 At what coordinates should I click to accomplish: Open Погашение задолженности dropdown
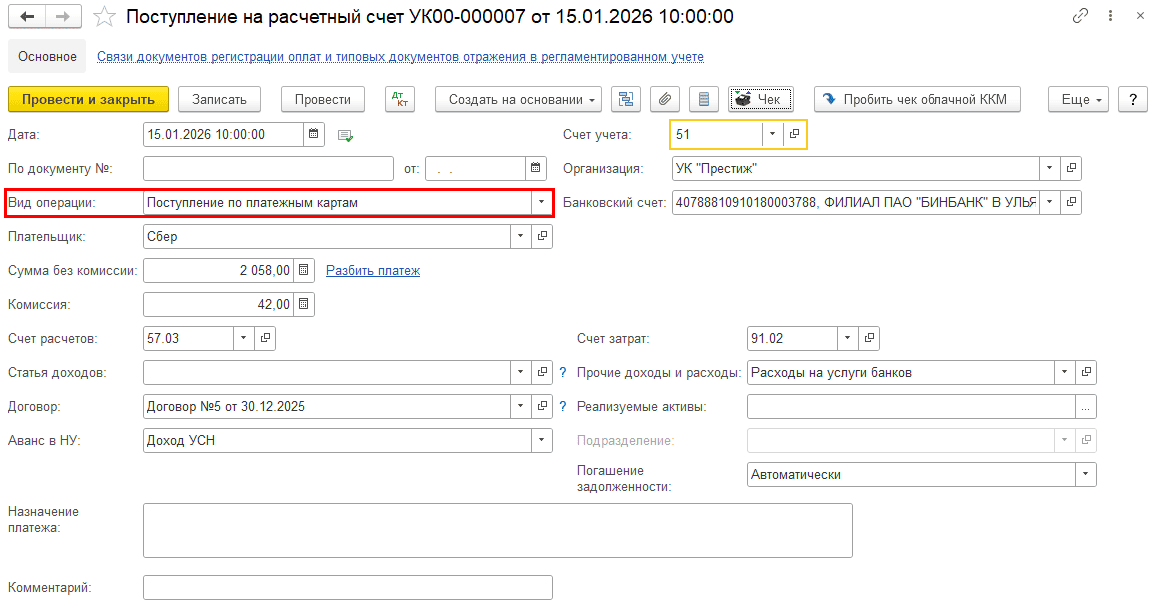1085,474
